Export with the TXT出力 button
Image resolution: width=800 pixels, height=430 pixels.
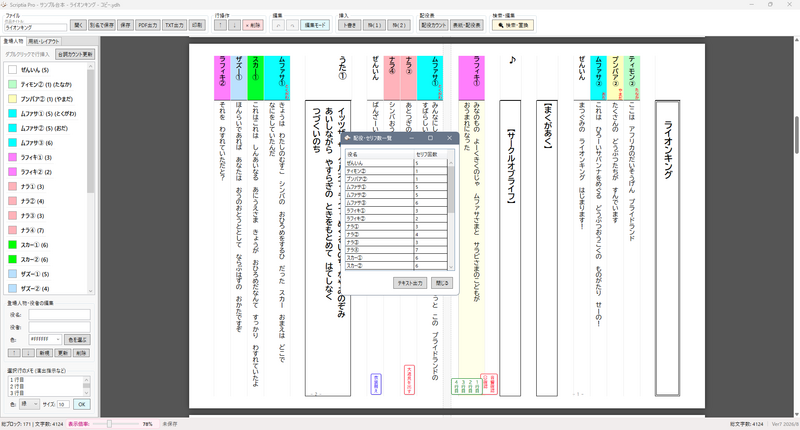174,25
